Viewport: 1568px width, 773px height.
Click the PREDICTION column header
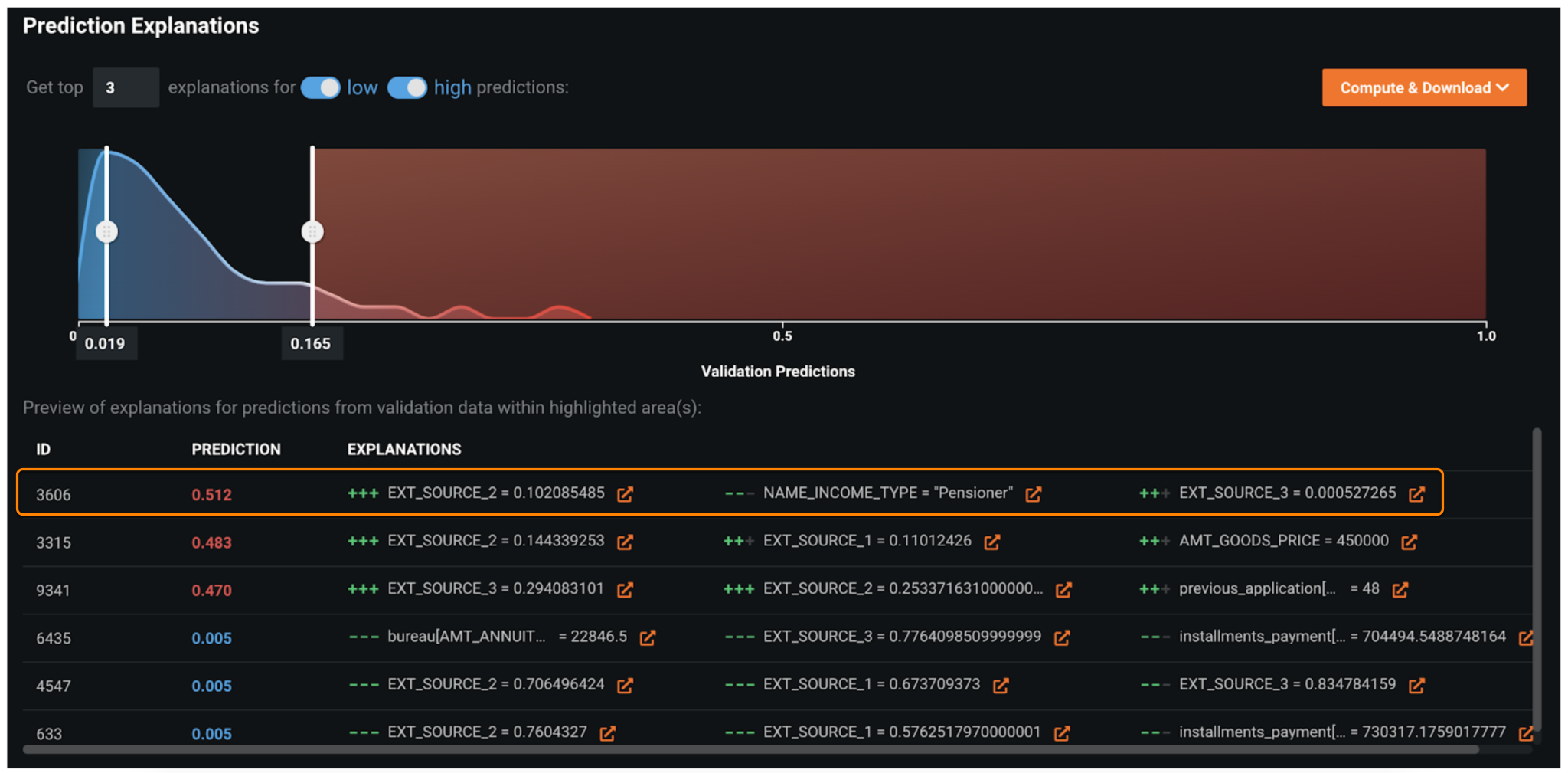(x=236, y=450)
